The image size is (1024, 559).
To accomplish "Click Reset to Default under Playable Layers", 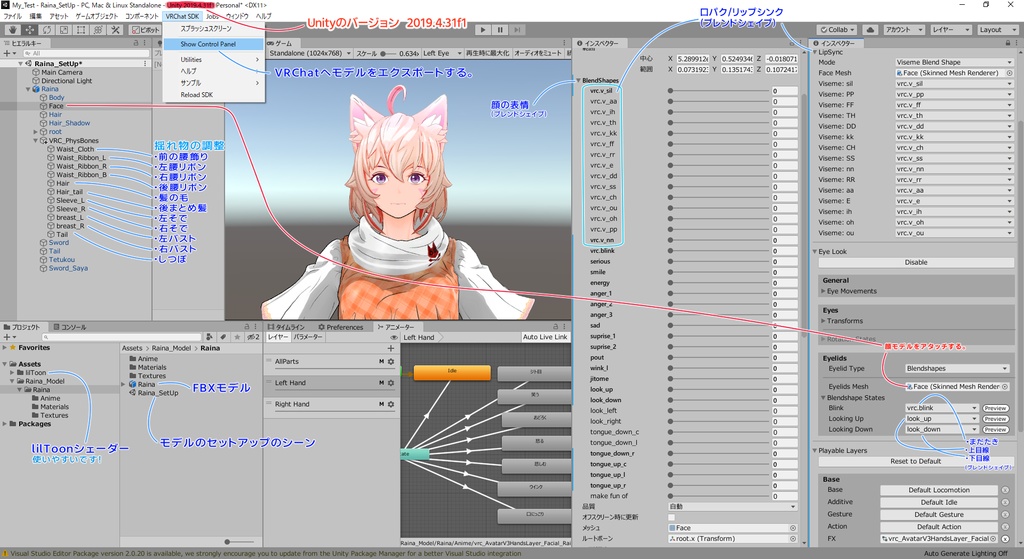I will point(916,461).
